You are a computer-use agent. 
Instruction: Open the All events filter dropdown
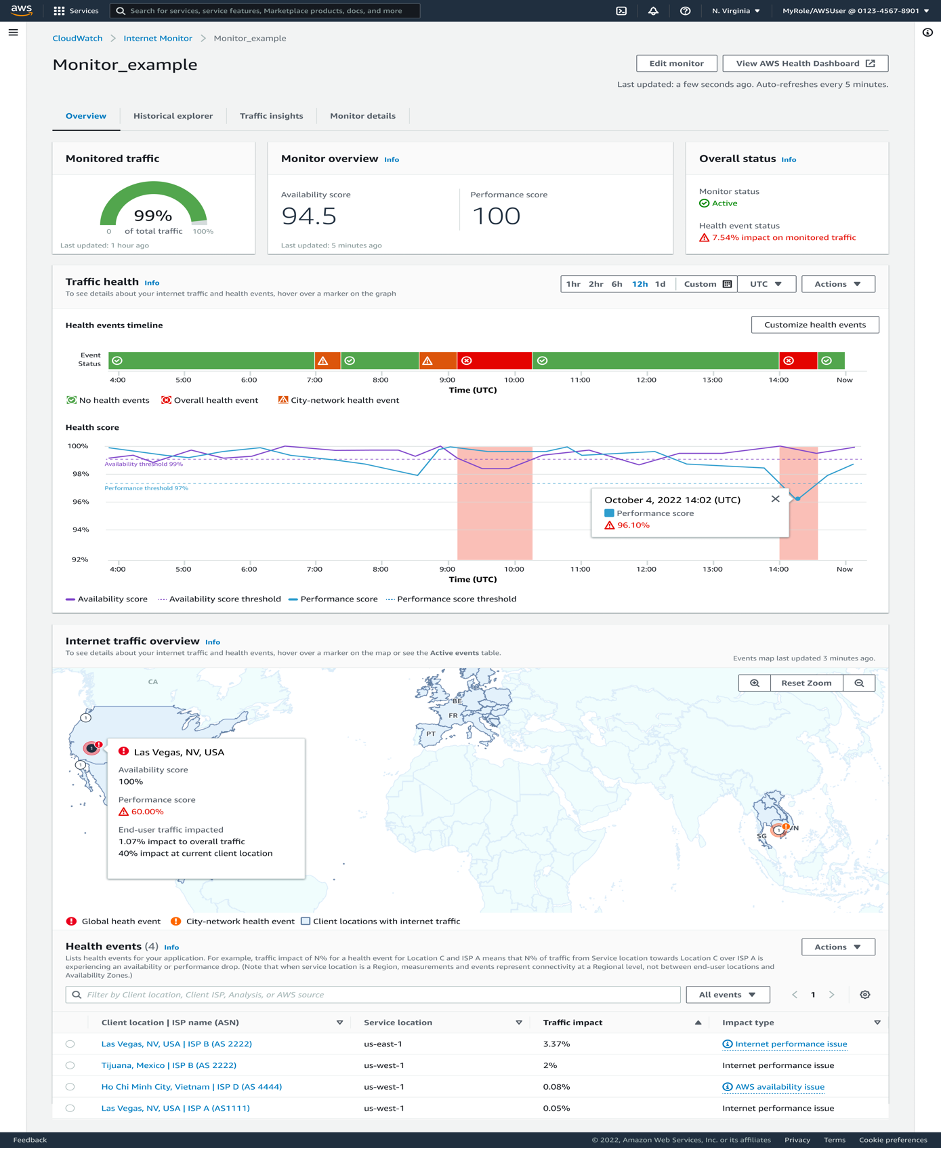coord(727,994)
